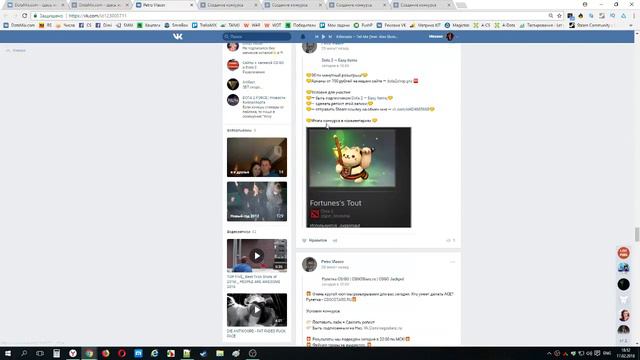
Task: Click the photo albums section header
Action: [241, 130]
